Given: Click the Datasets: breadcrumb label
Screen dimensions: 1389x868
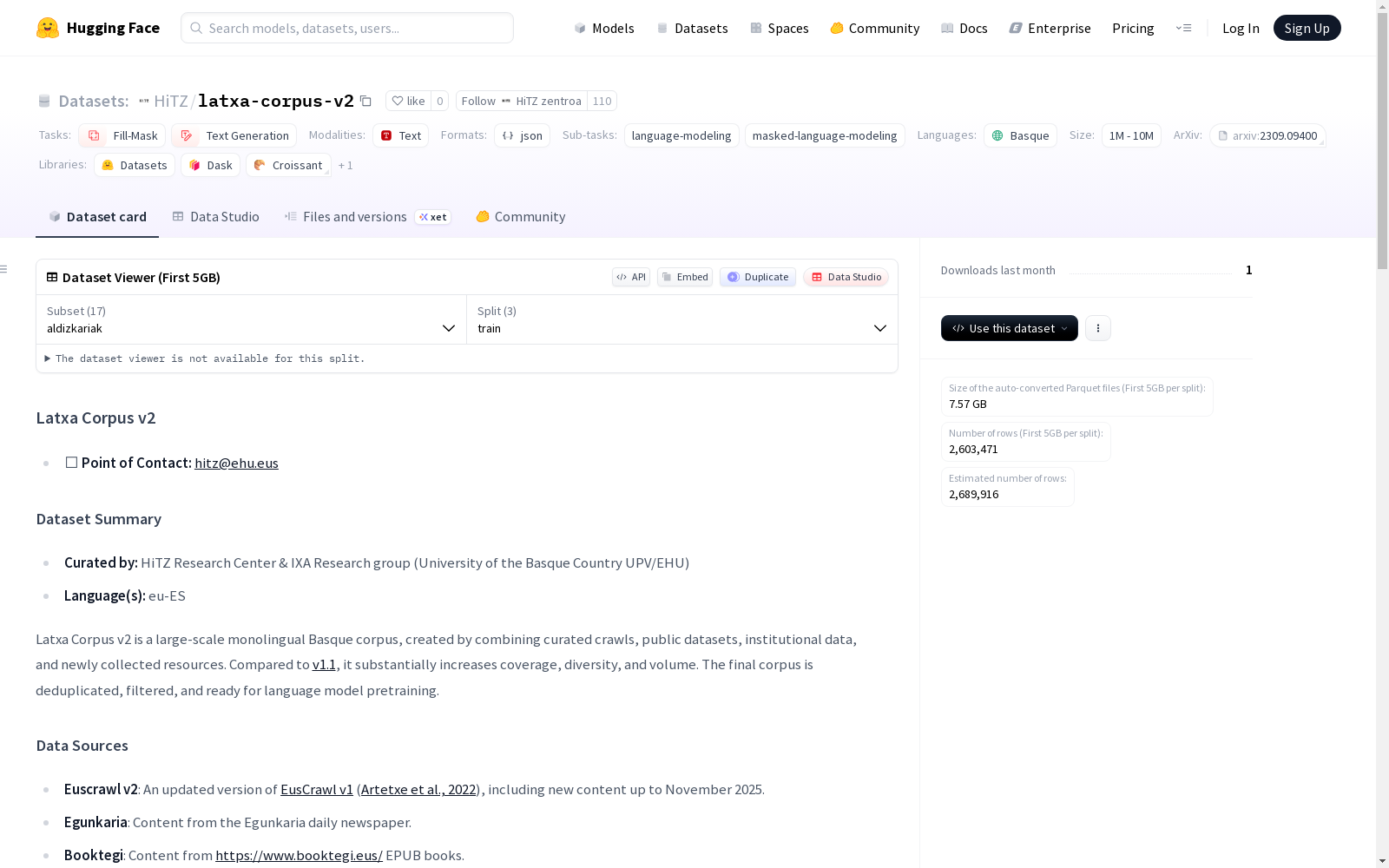Looking at the screenshot, I should point(94,101).
